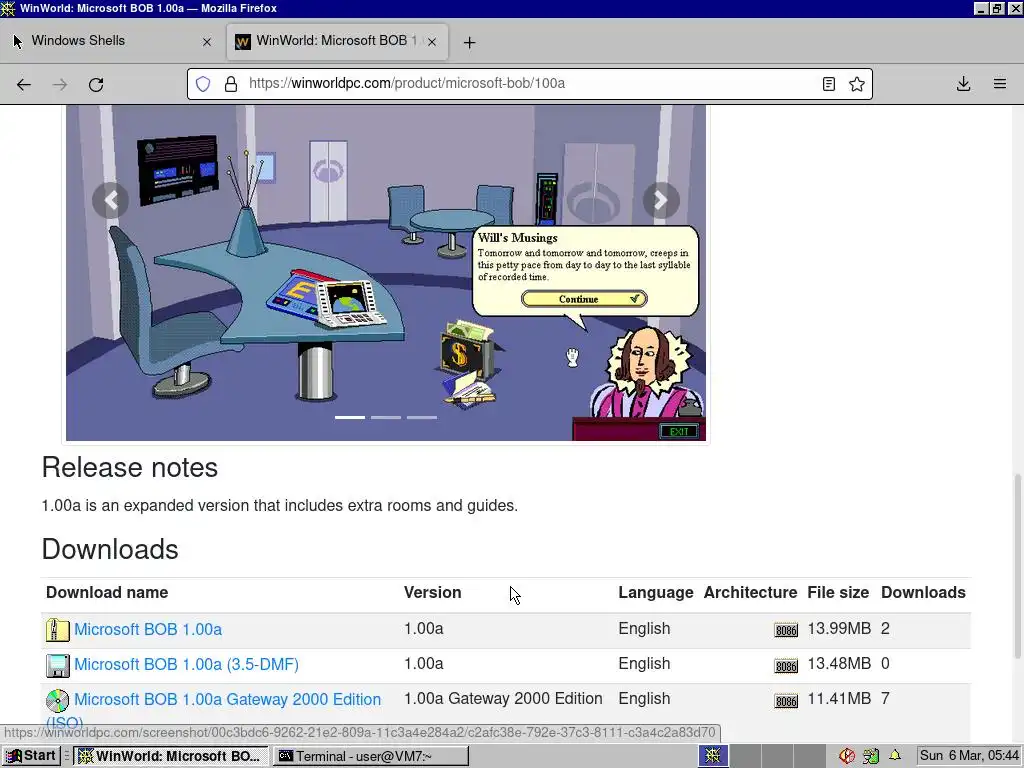Switch to Terminal - user@VM7 taskbar window
The width and height of the screenshot is (1024, 768).
370,756
